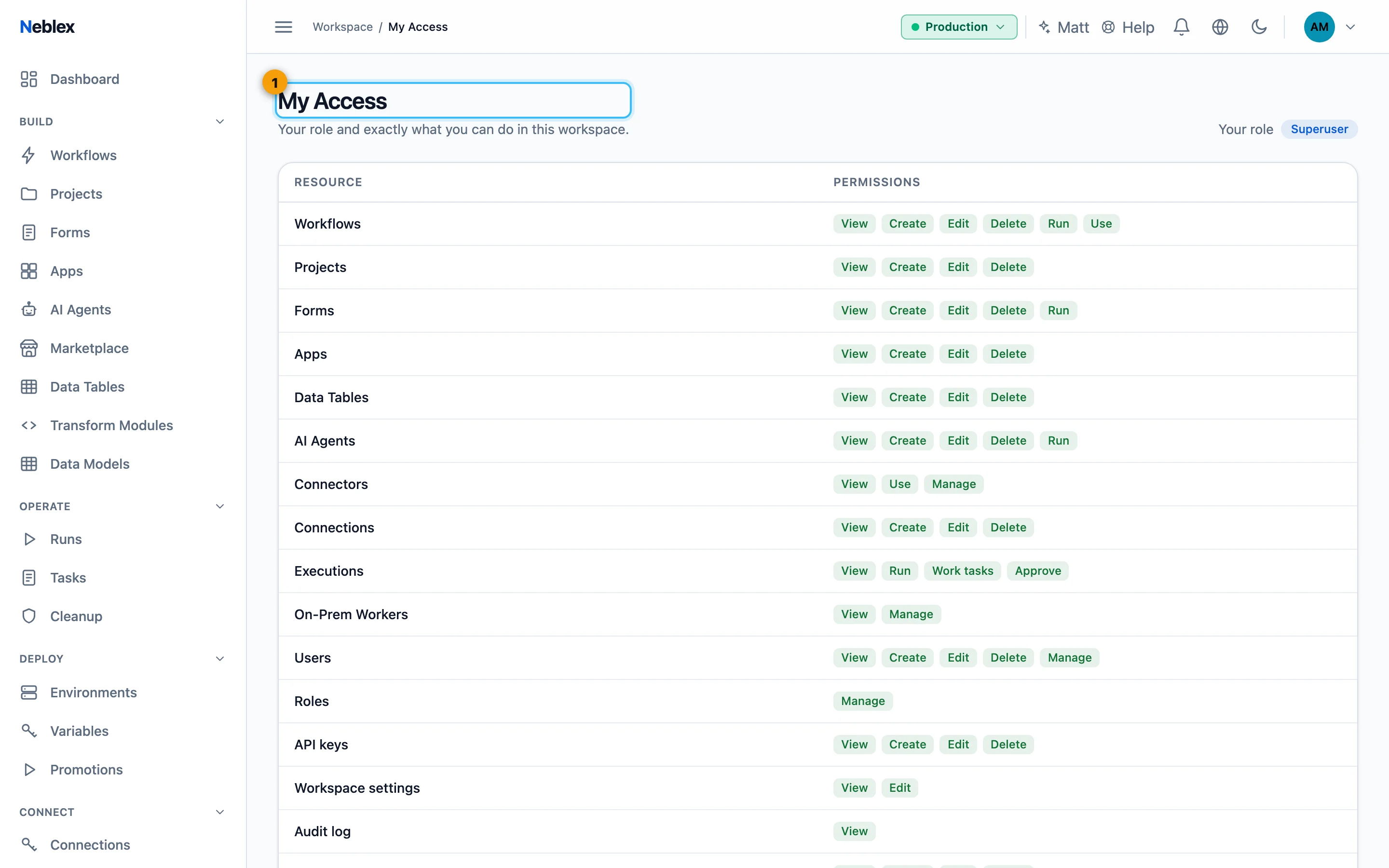Click the Workspace breadcrumb link

click(342, 27)
